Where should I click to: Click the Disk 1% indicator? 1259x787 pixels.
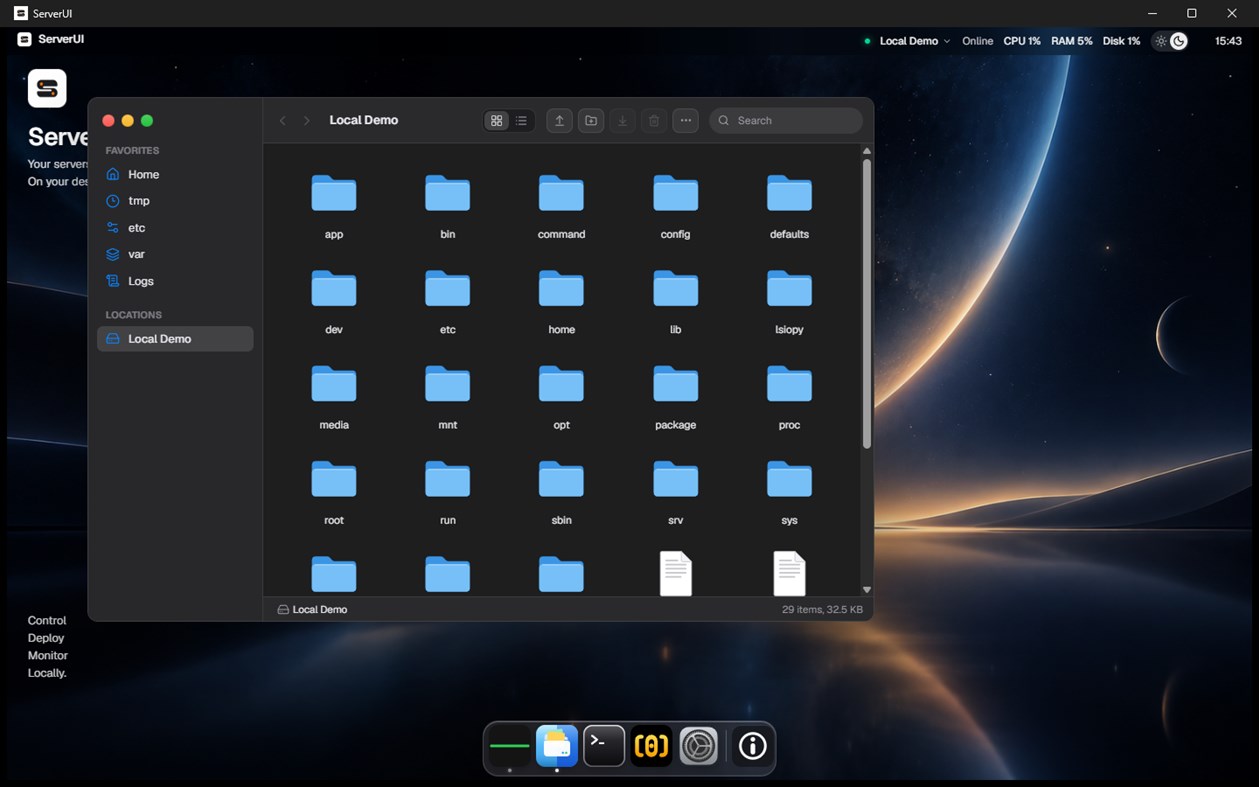(1121, 41)
